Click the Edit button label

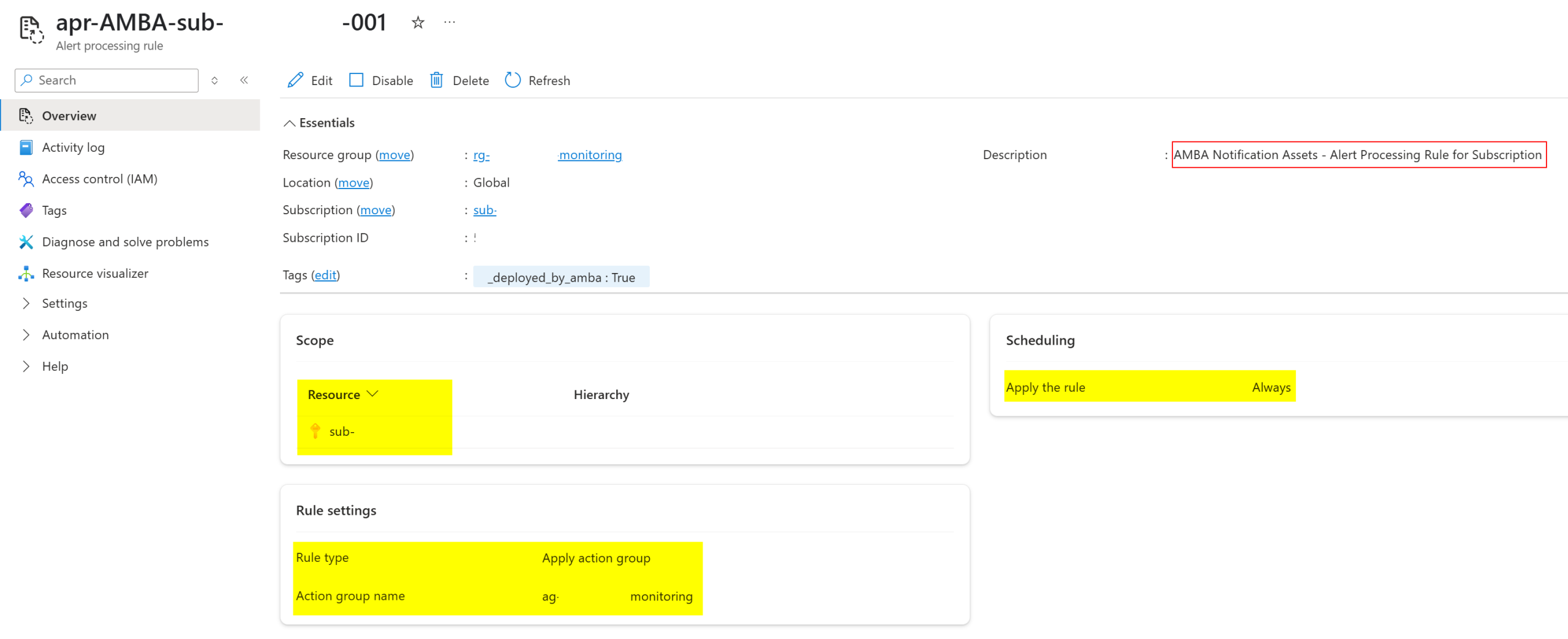(x=322, y=81)
